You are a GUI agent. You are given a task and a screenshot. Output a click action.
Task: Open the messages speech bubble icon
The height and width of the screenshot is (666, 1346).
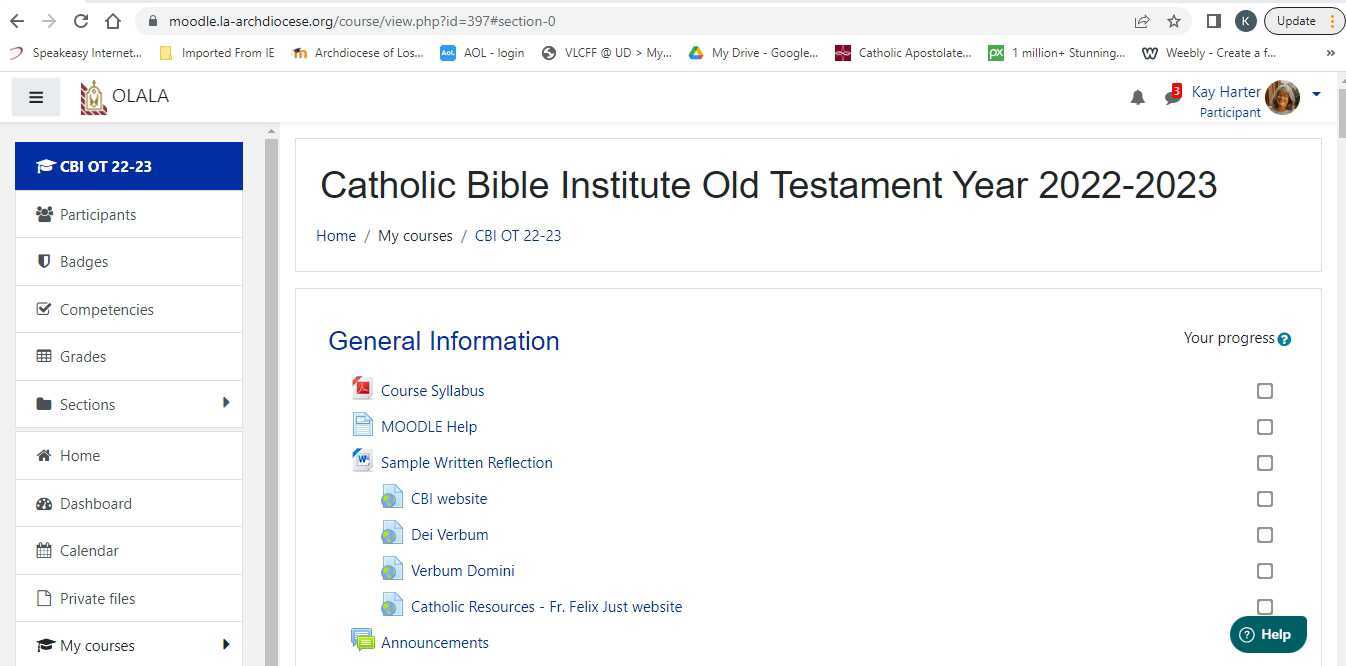[1172, 97]
